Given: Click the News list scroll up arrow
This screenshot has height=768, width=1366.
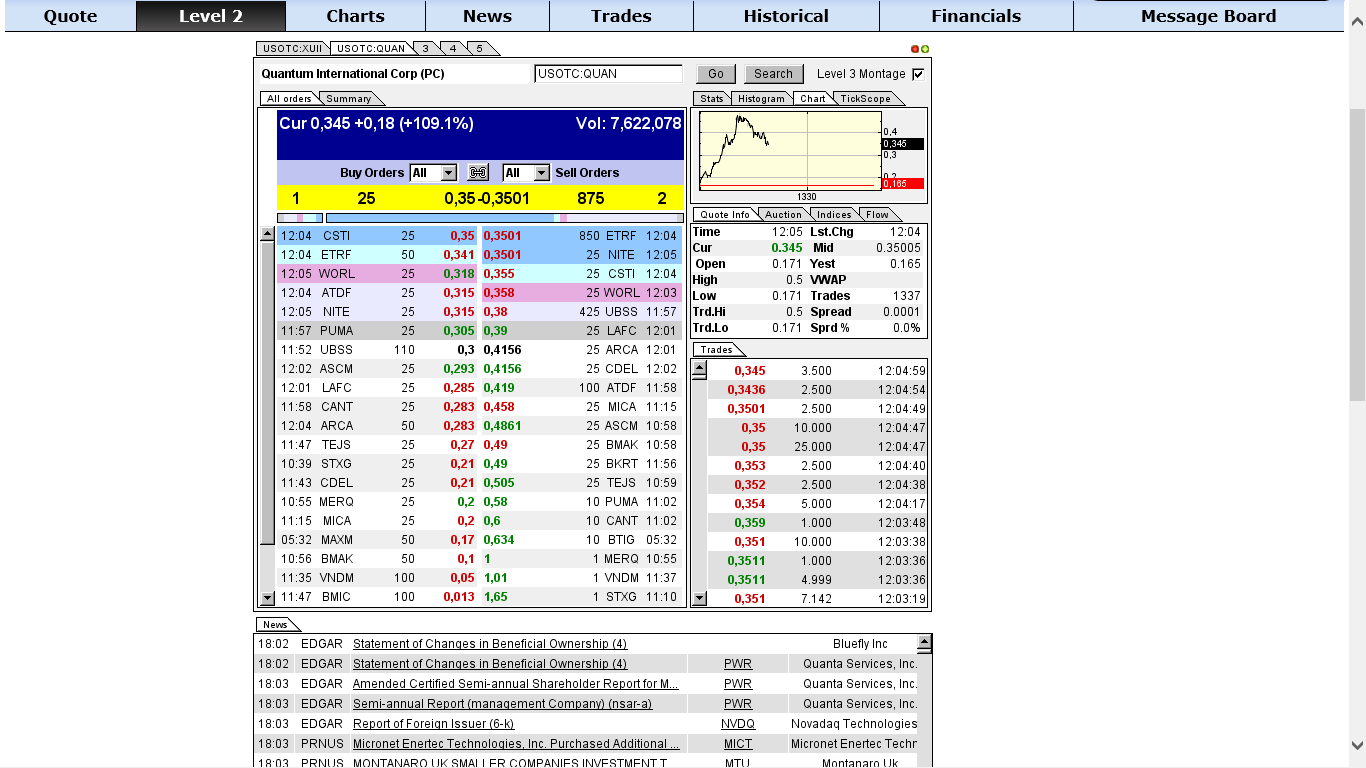Looking at the screenshot, I should pyautogui.click(x=924, y=642).
